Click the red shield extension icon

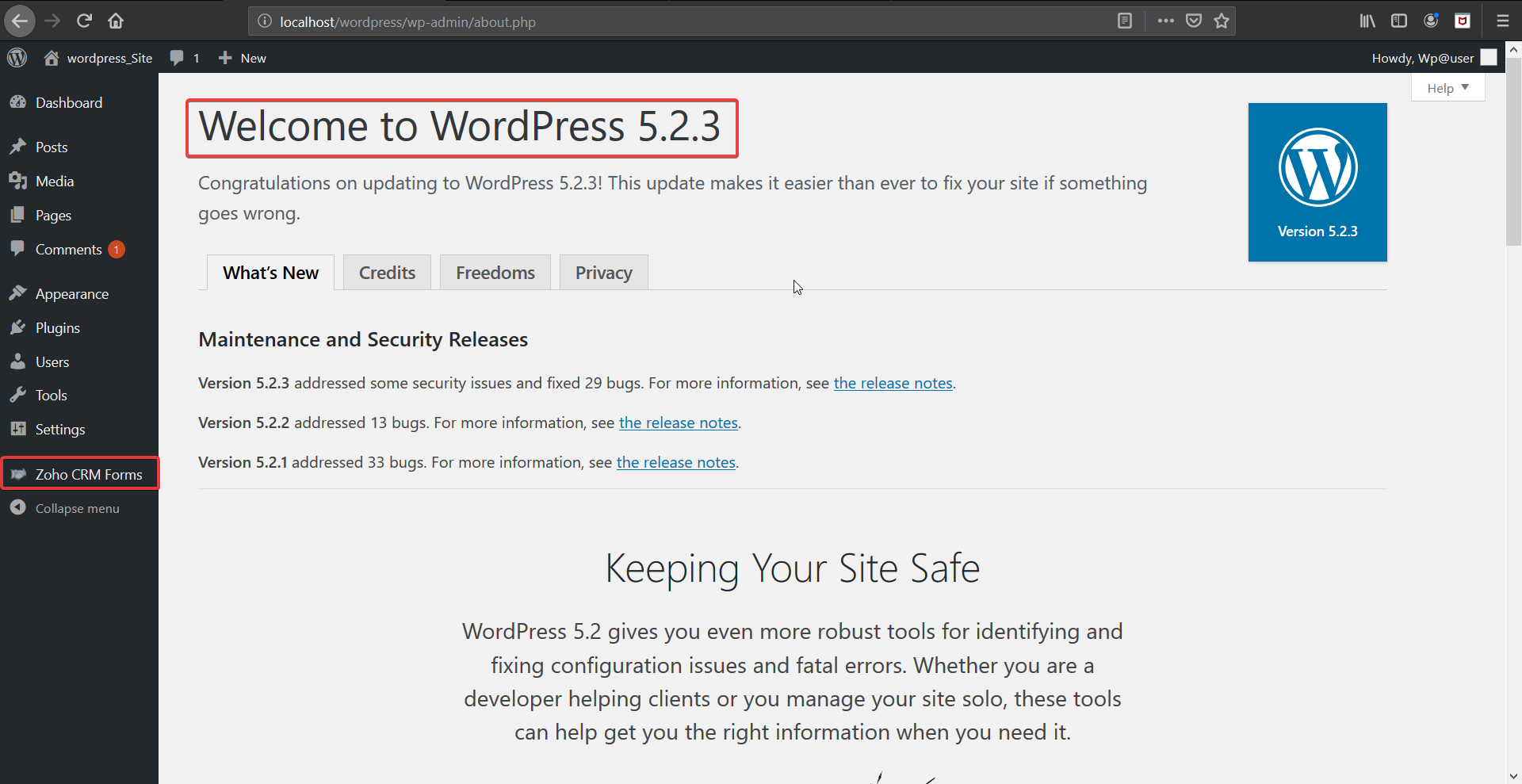[1463, 21]
